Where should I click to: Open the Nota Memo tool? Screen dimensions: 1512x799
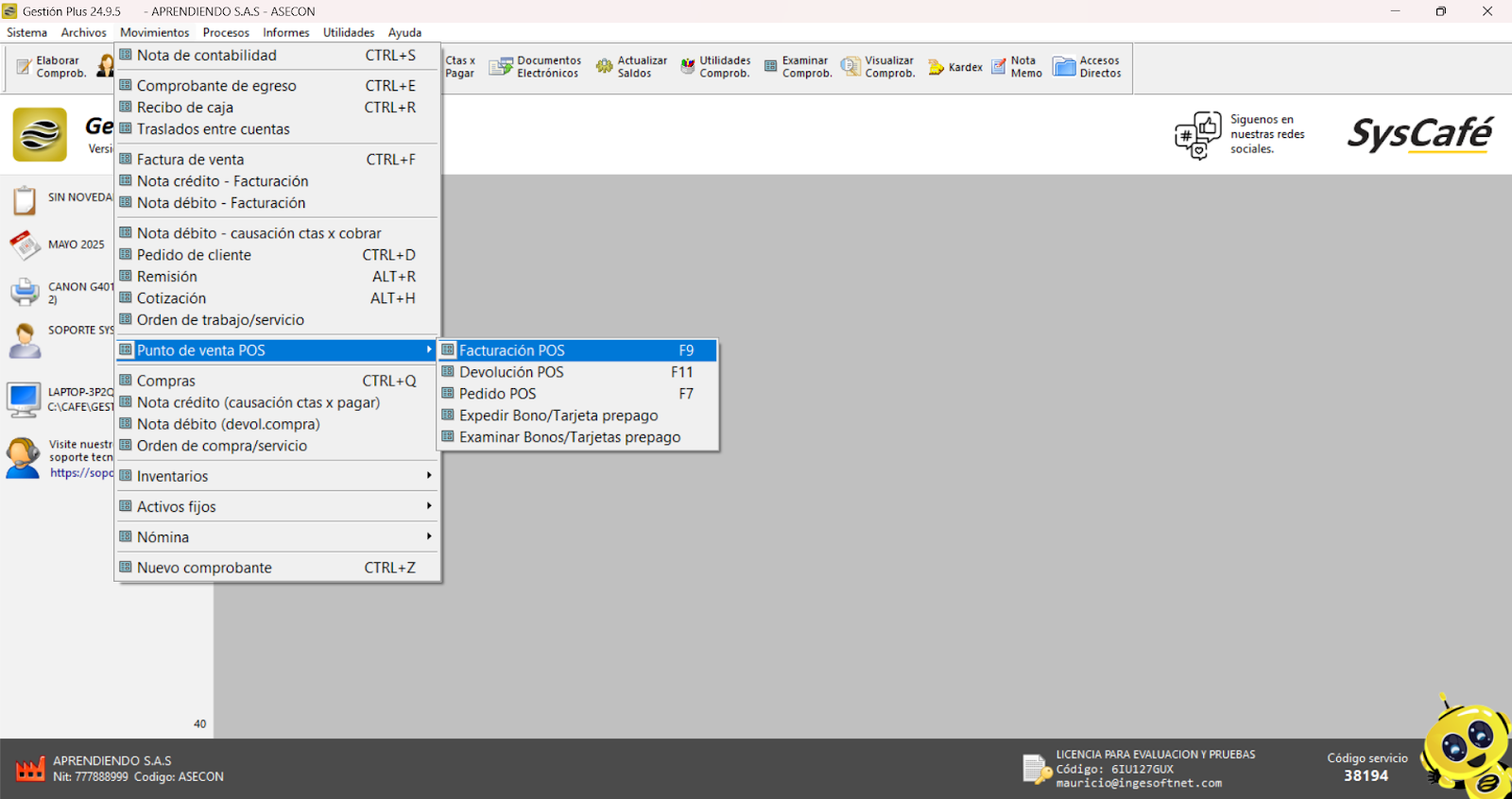tap(999, 67)
